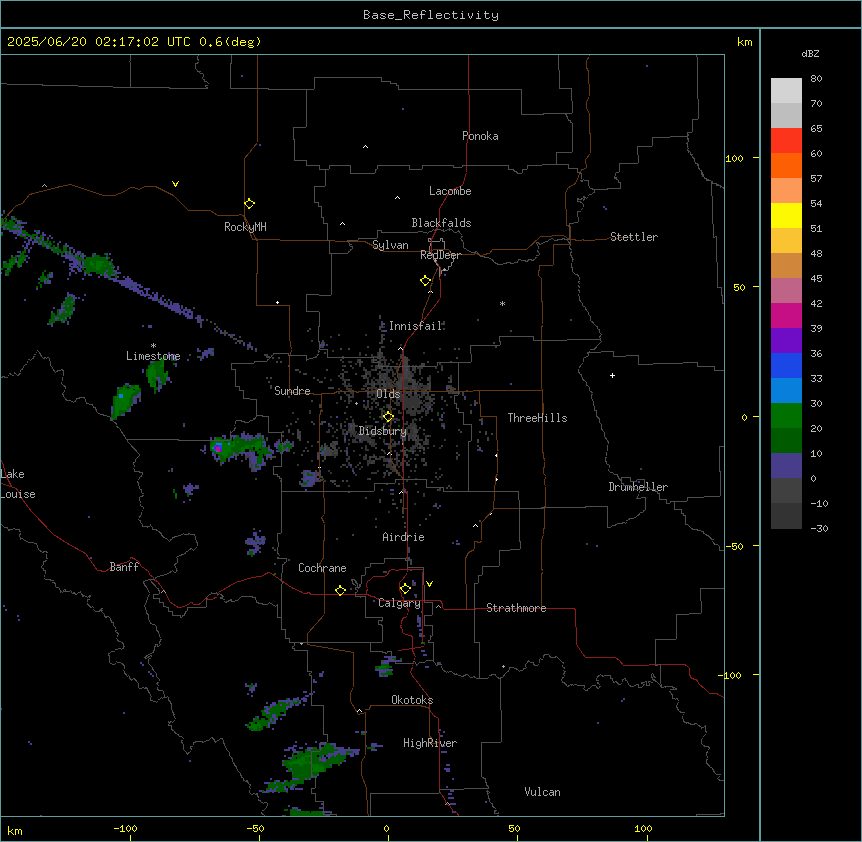Screen dimensions: 862x842
Task: Select the Vulcan label
Action: coord(542,792)
